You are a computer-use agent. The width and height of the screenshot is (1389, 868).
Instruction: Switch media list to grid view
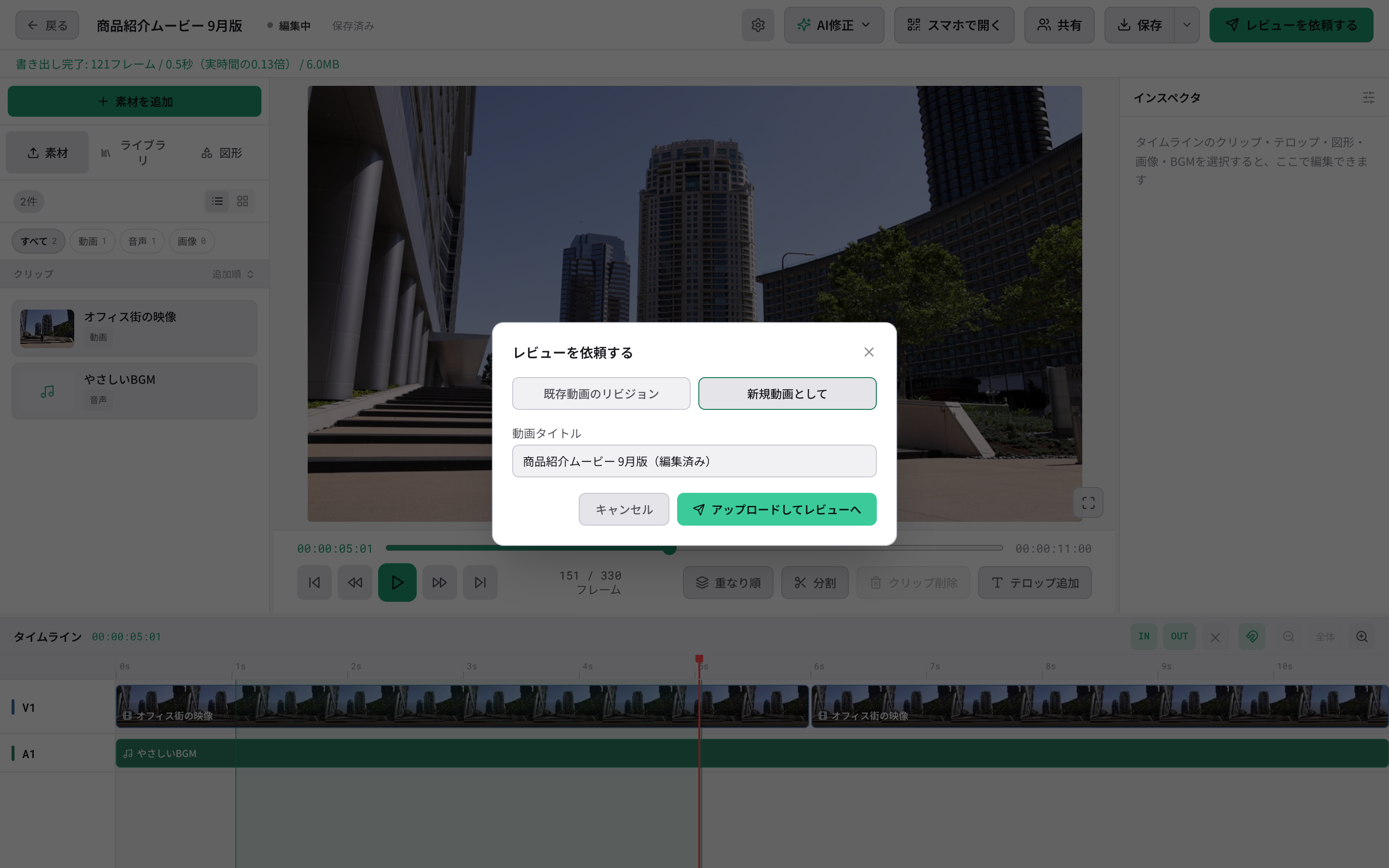click(x=242, y=202)
